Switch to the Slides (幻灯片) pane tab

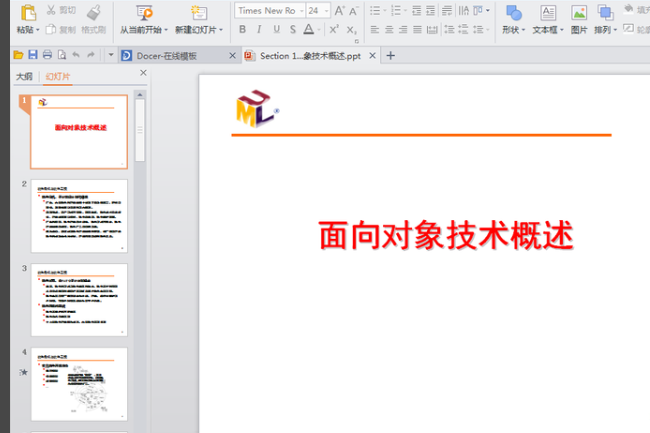[x=58, y=77]
